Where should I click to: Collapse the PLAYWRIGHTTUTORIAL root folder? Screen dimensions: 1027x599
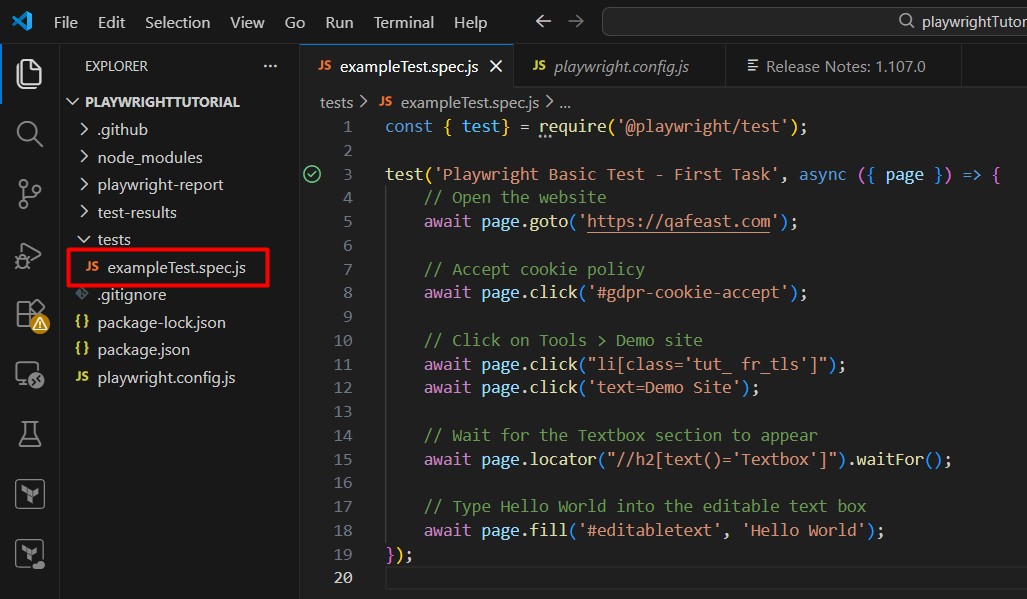162,102
